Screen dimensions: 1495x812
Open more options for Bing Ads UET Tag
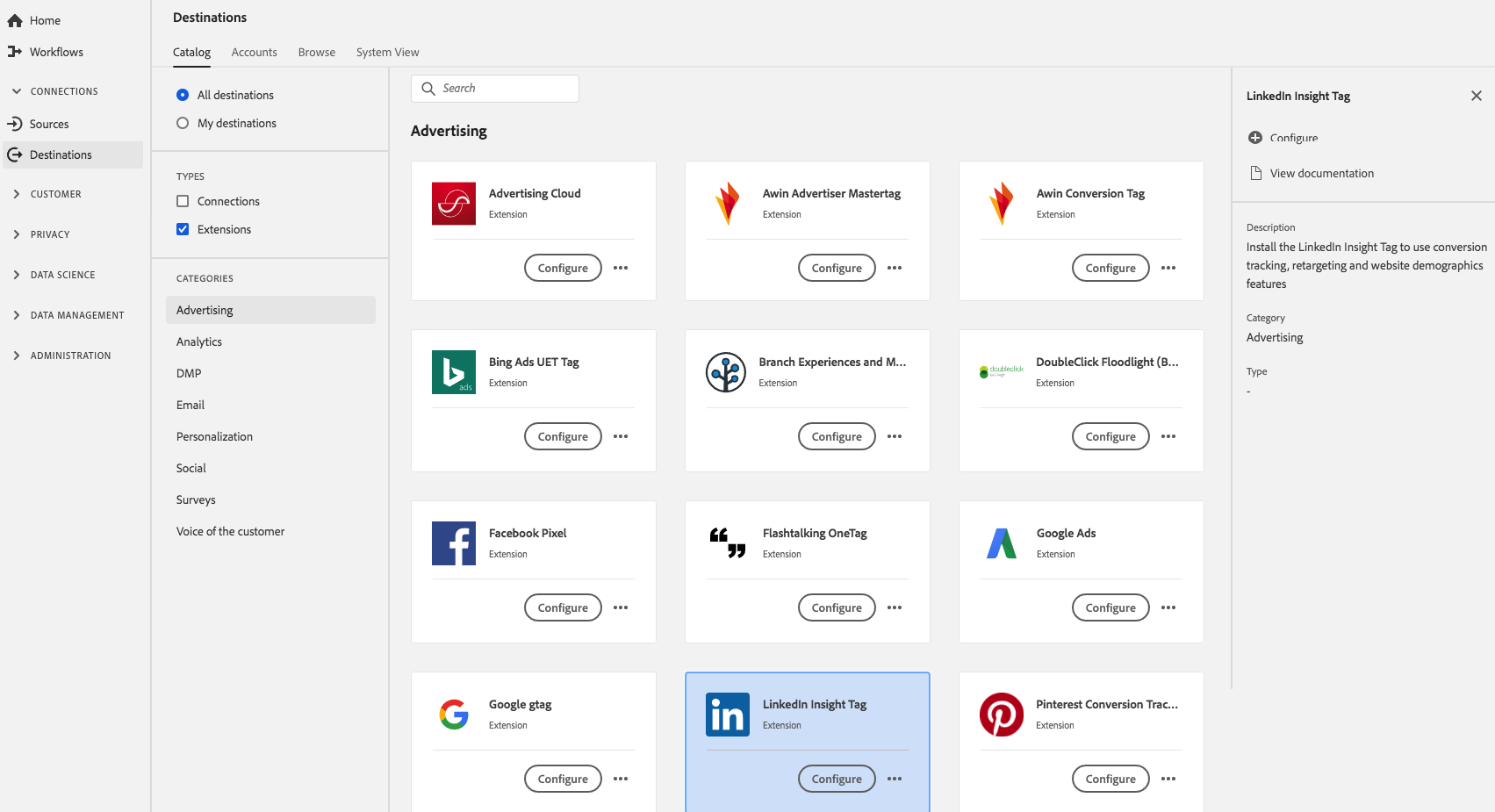[621, 436]
